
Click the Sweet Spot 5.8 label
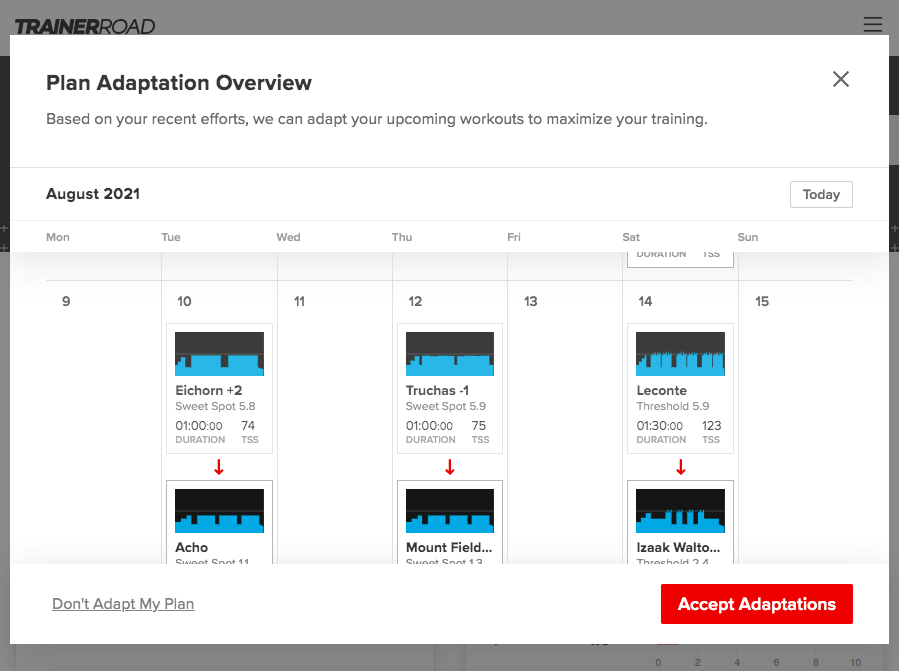coord(216,406)
